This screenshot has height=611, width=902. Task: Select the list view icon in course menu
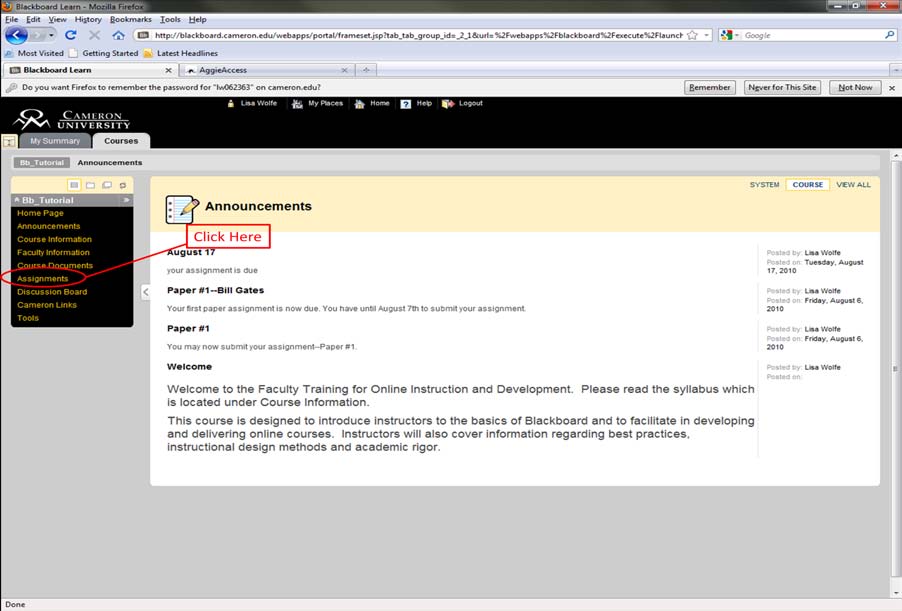74,185
